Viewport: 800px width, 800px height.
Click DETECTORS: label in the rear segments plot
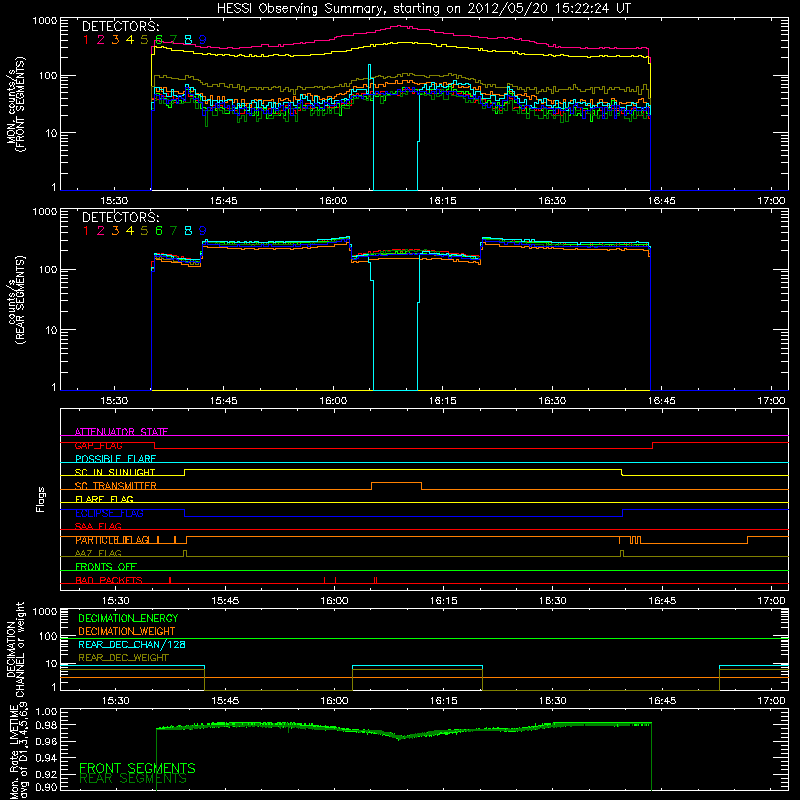click(120, 217)
